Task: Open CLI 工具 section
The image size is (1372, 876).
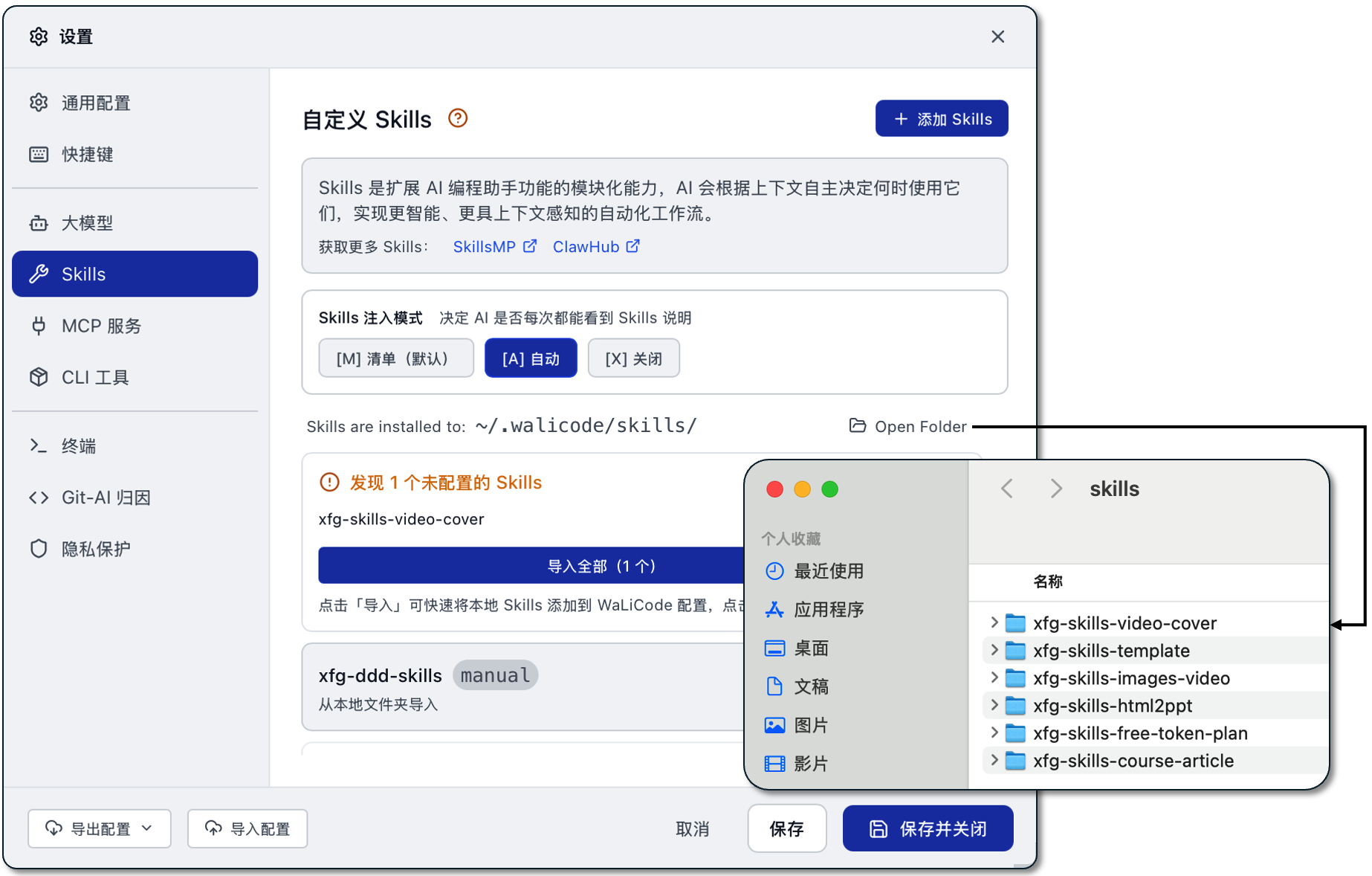Action: 135,377
